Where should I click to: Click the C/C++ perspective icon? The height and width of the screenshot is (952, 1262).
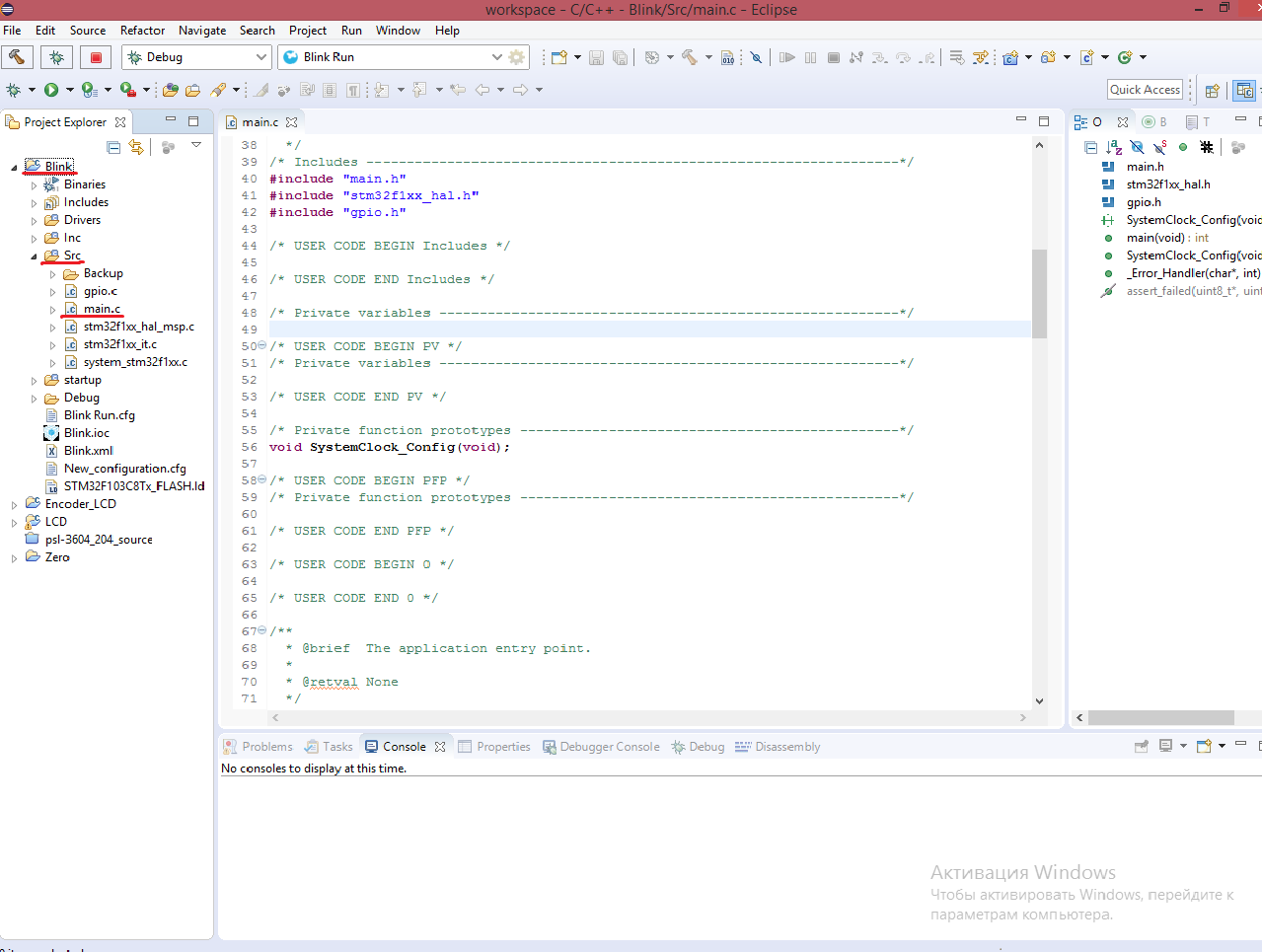click(1244, 91)
